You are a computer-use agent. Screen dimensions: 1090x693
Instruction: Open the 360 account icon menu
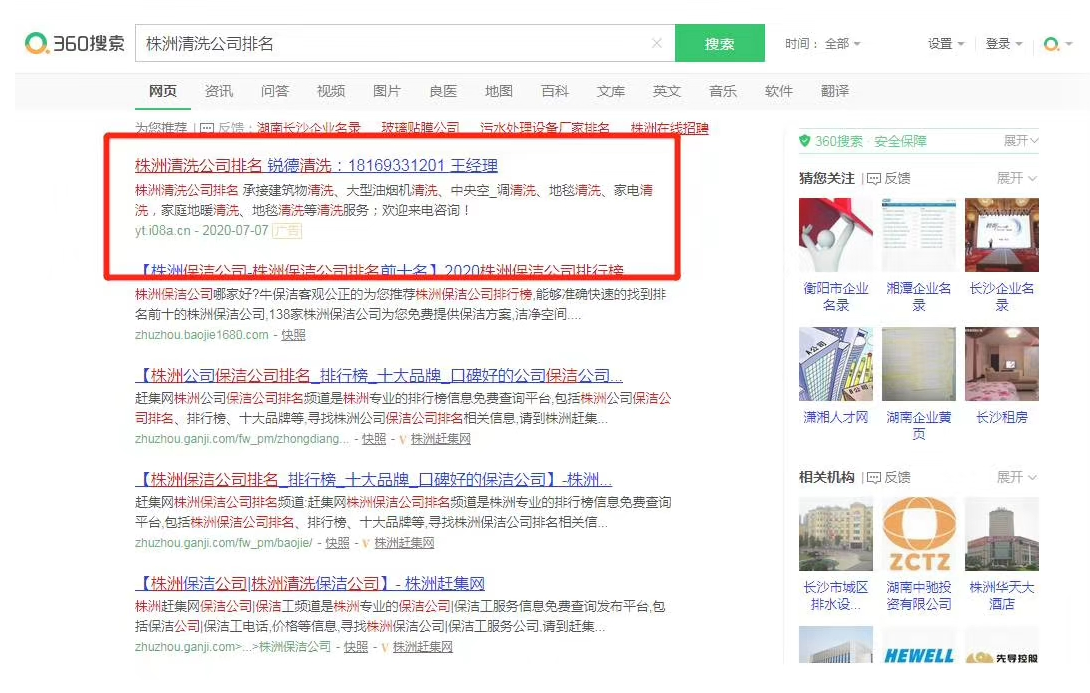click(x=1058, y=44)
